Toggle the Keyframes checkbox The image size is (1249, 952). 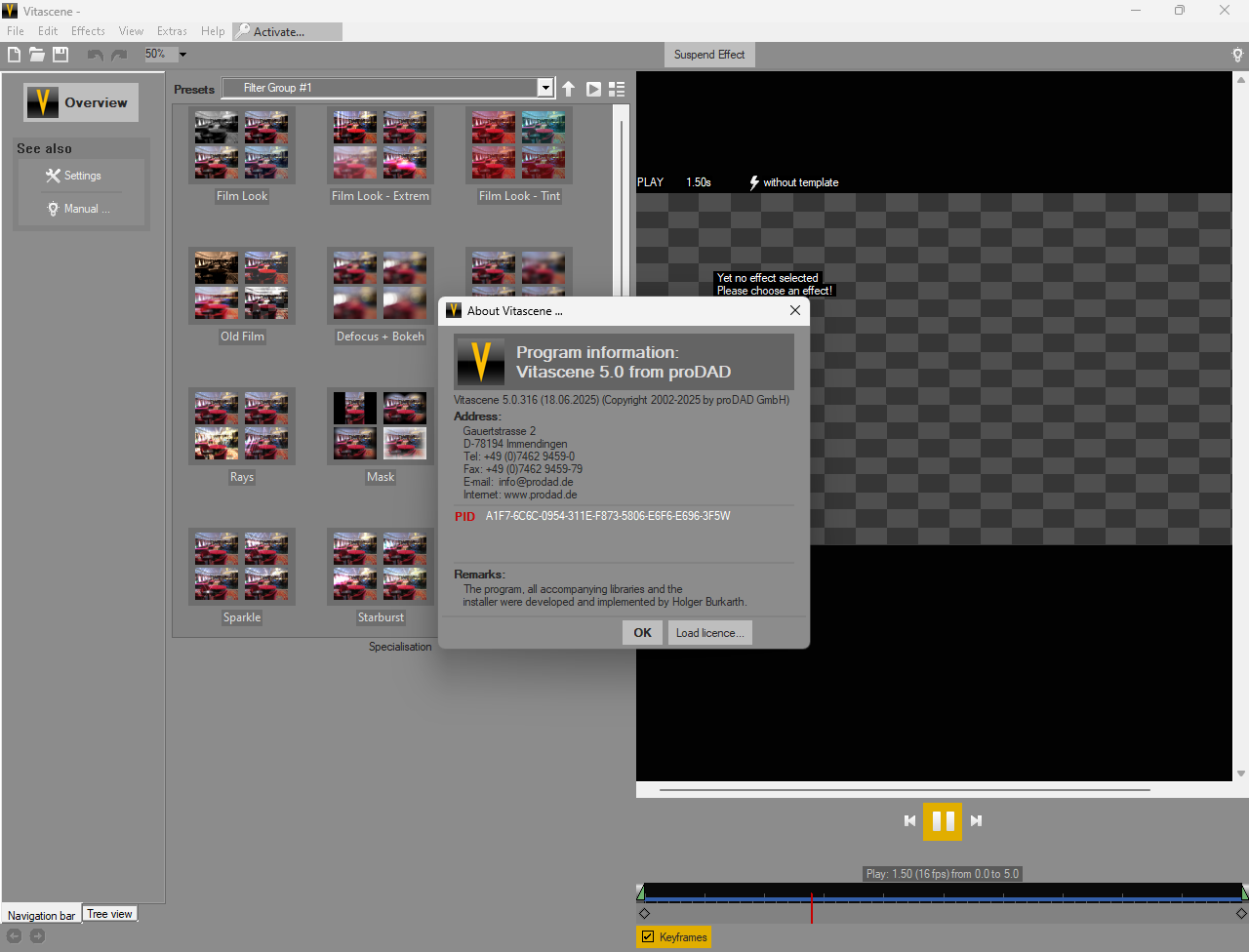(x=648, y=937)
